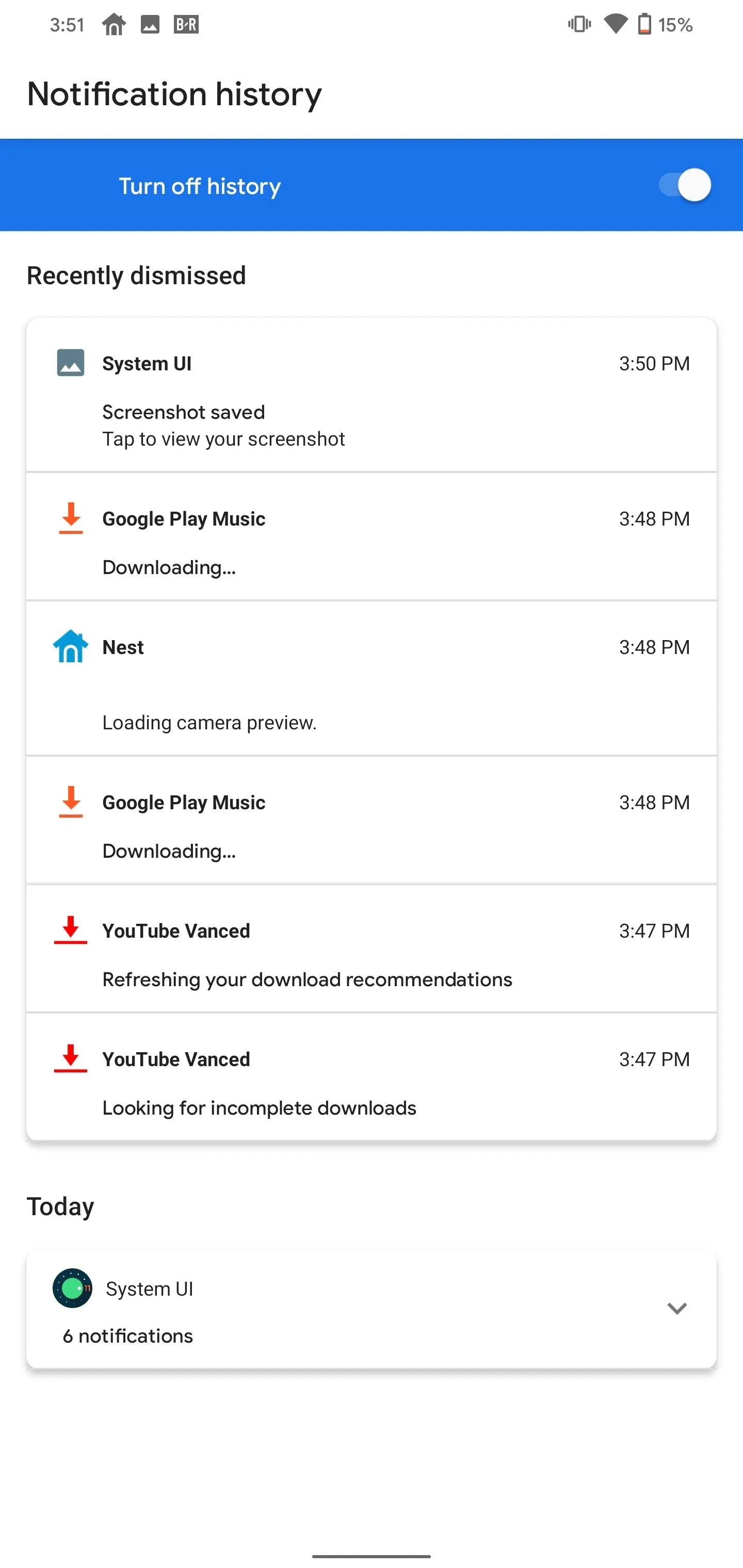Tap the green System UI Android icon
This screenshot has width=743, height=1568.
[x=72, y=1288]
